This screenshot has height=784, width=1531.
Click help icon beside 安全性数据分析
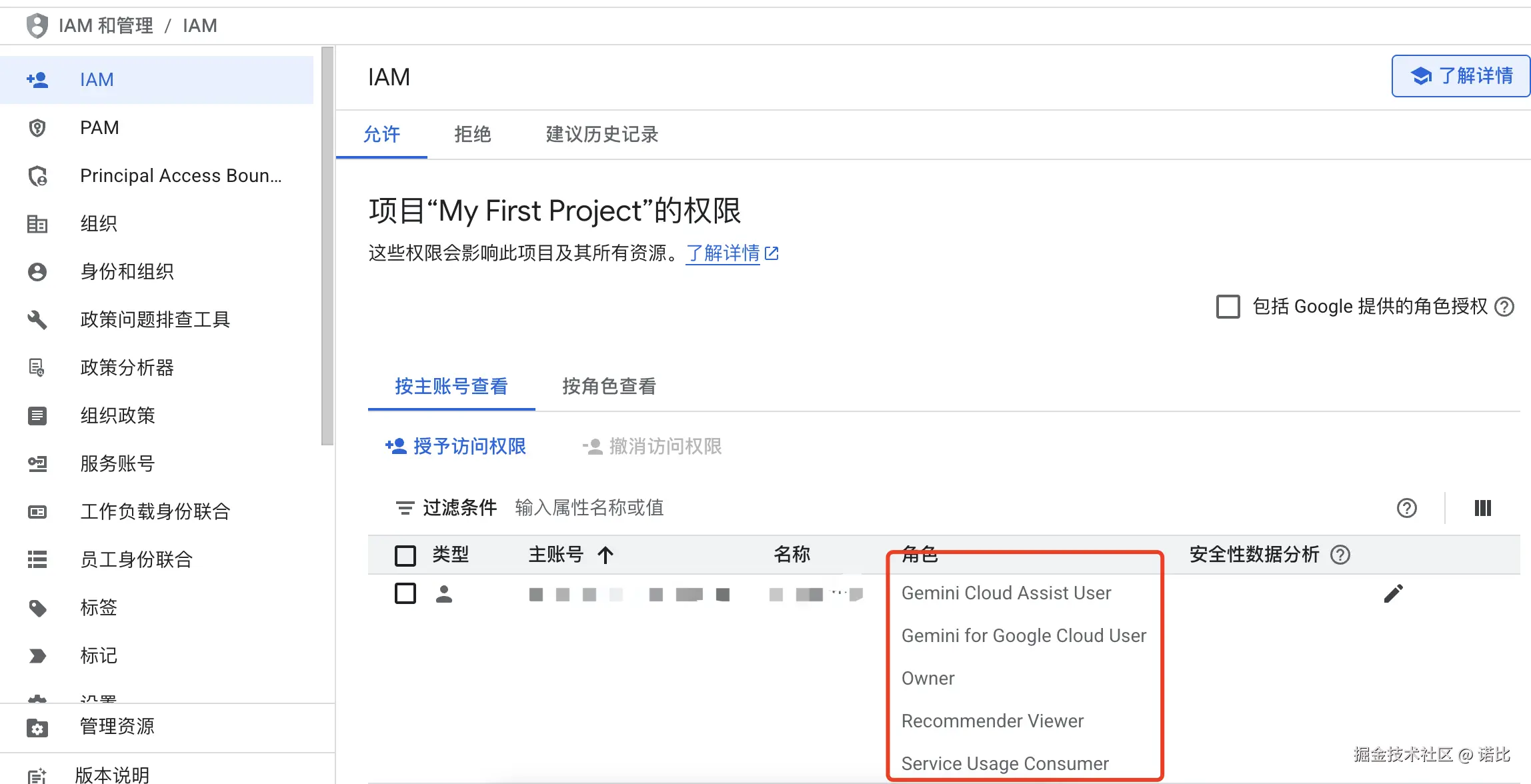(1340, 555)
